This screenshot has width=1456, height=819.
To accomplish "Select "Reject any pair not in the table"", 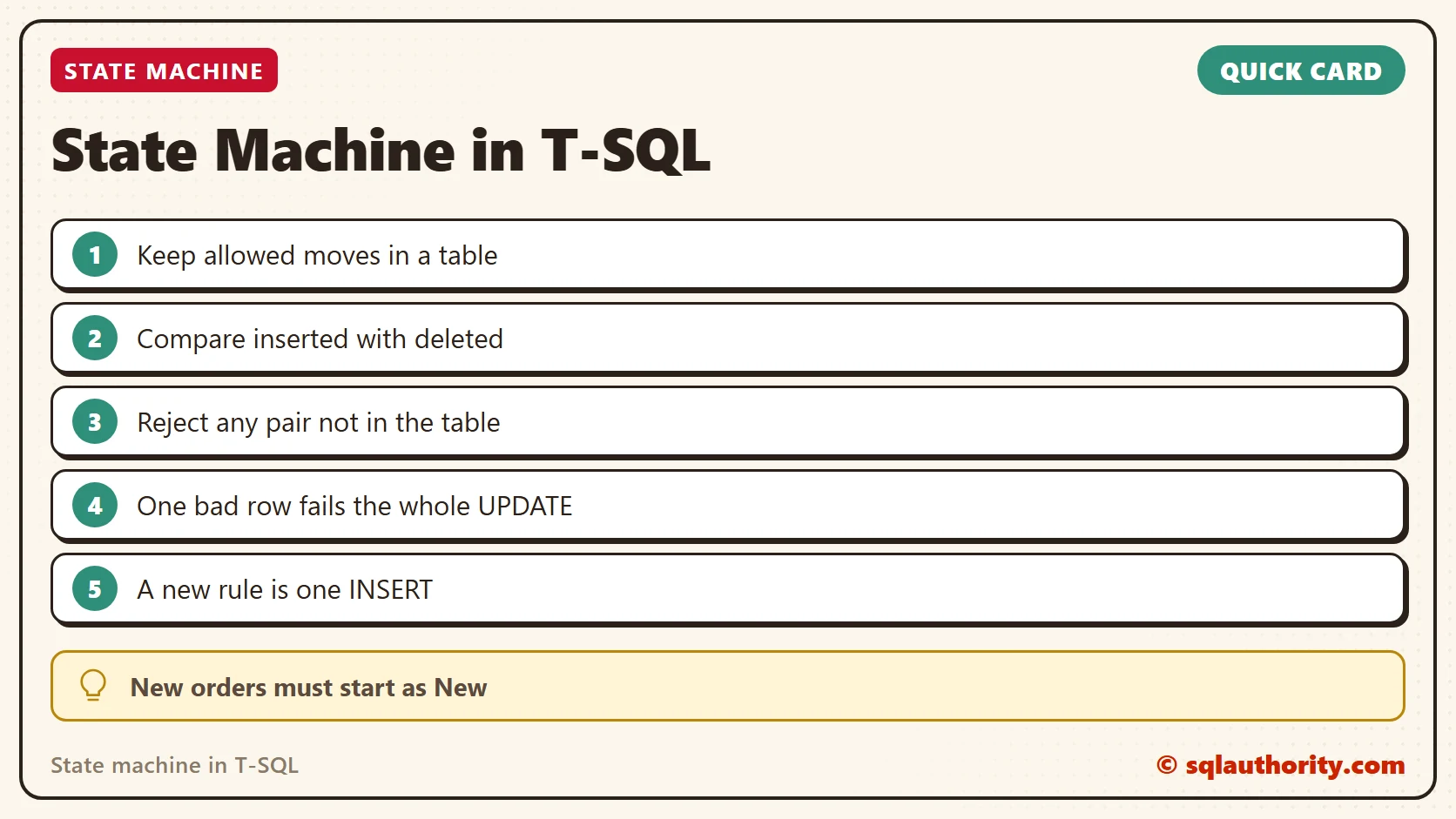I will click(319, 423).
